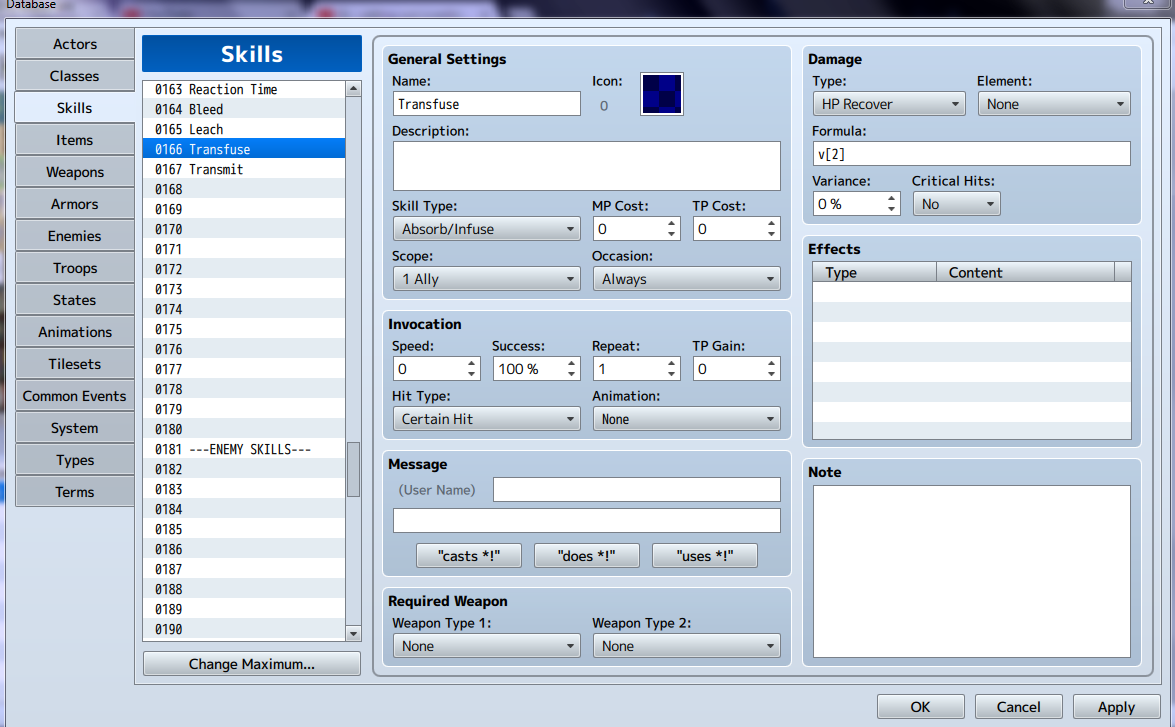This screenshot has width=1175, height=727.
Task: Click the Change Maximum button
Action: 251,663
